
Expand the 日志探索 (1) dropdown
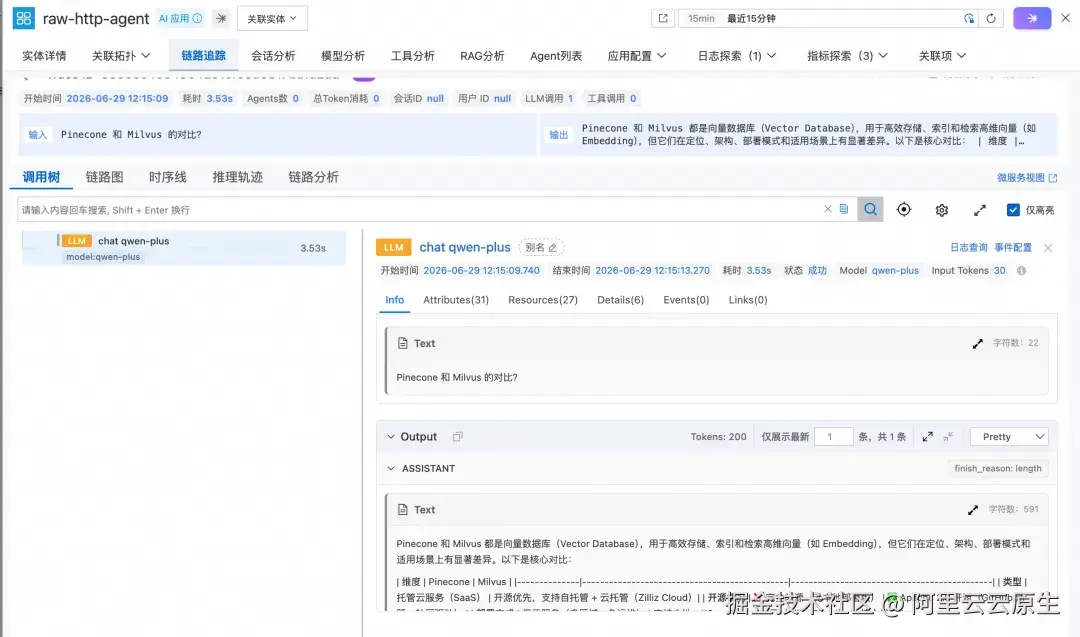click(x=737, y=56)
